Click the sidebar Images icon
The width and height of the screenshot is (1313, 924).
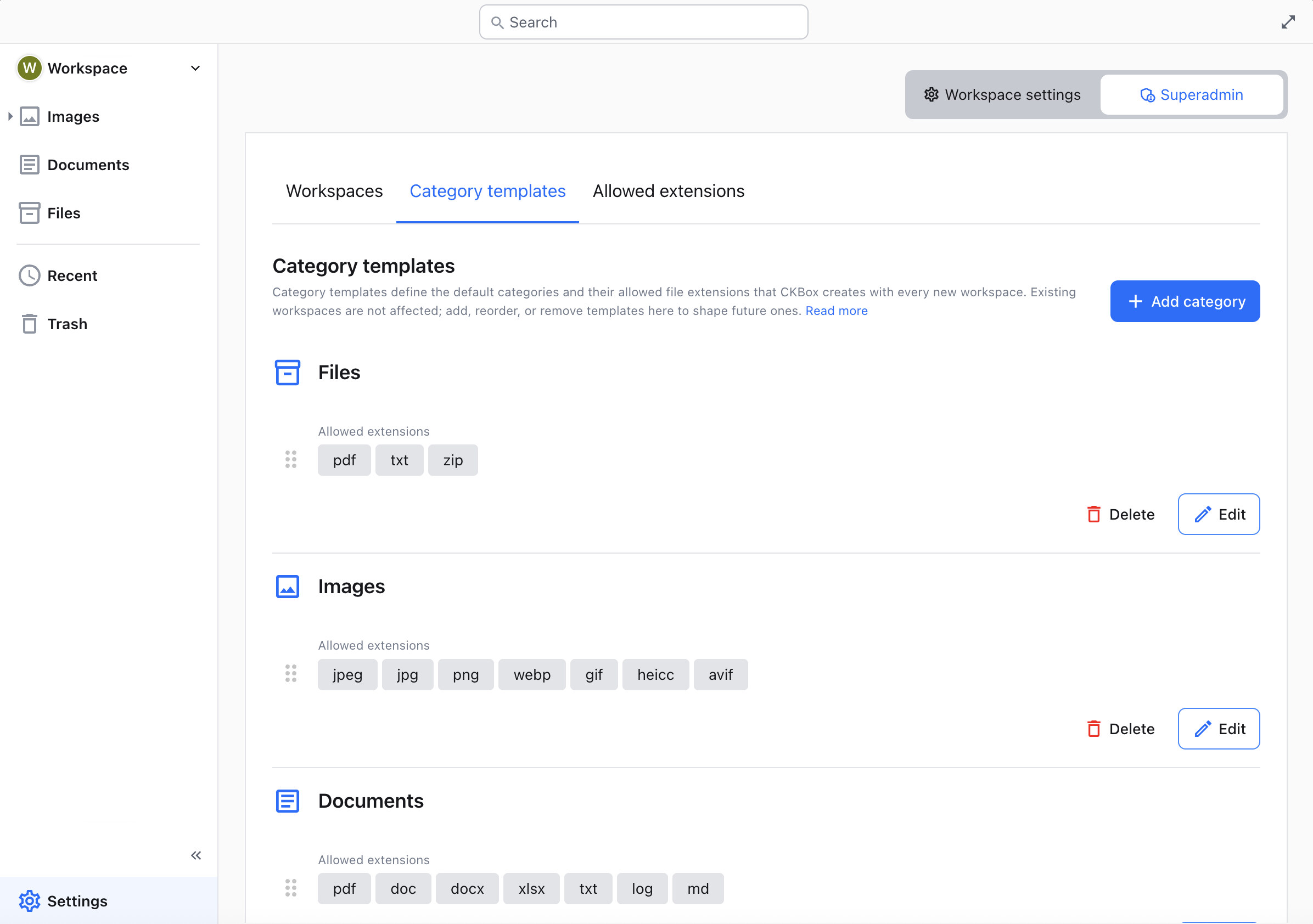30,117
